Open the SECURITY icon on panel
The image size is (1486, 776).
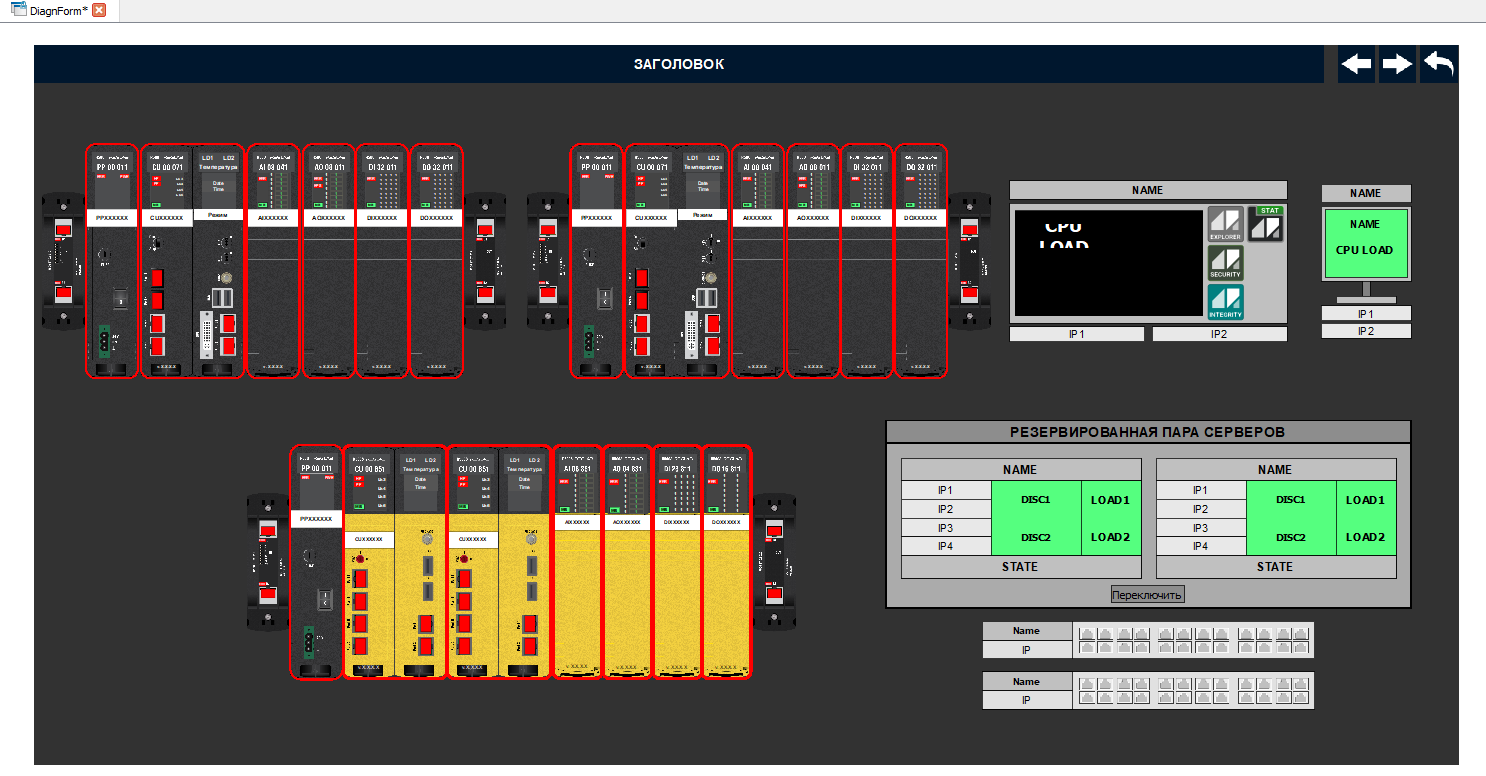click(x=1225, y=263)
